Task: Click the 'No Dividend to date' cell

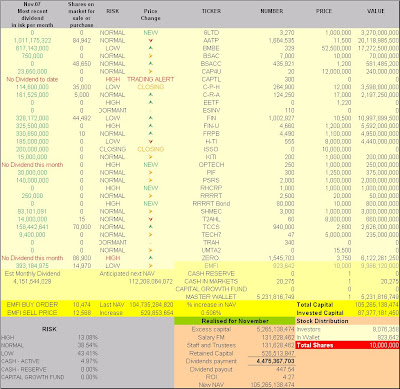Action: coord(32,79)
